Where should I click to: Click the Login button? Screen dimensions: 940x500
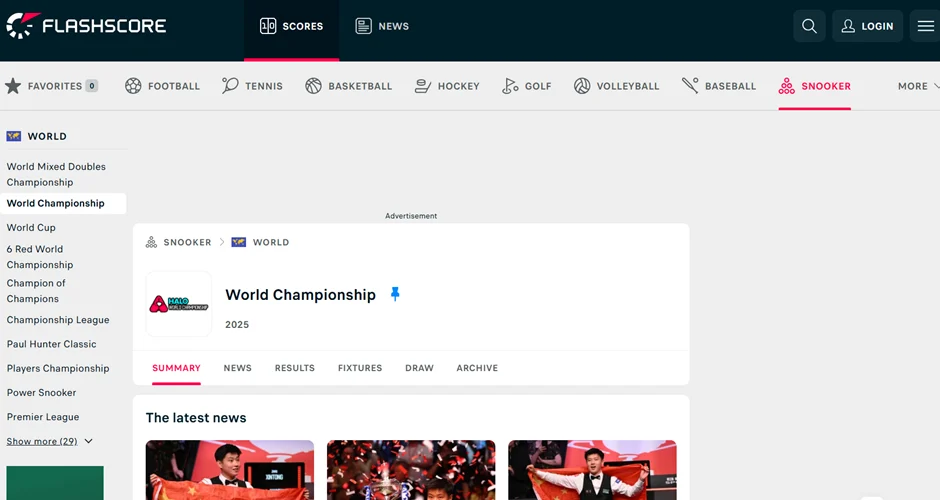[867, 26]
